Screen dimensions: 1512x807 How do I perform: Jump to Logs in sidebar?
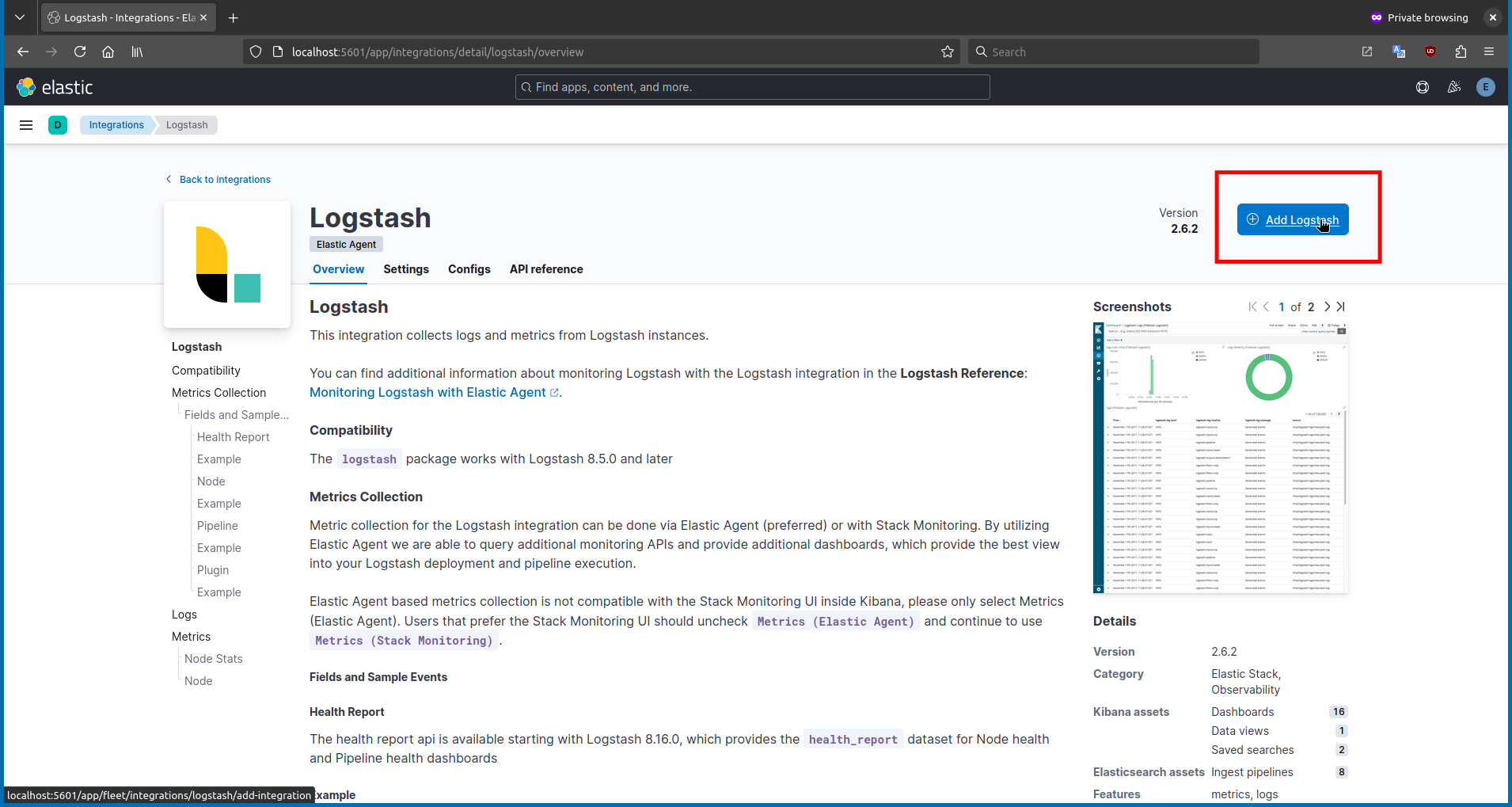point(184,615)
